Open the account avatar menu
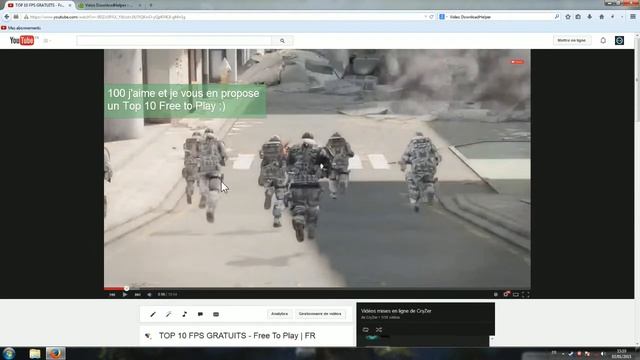 pos(619,40)
